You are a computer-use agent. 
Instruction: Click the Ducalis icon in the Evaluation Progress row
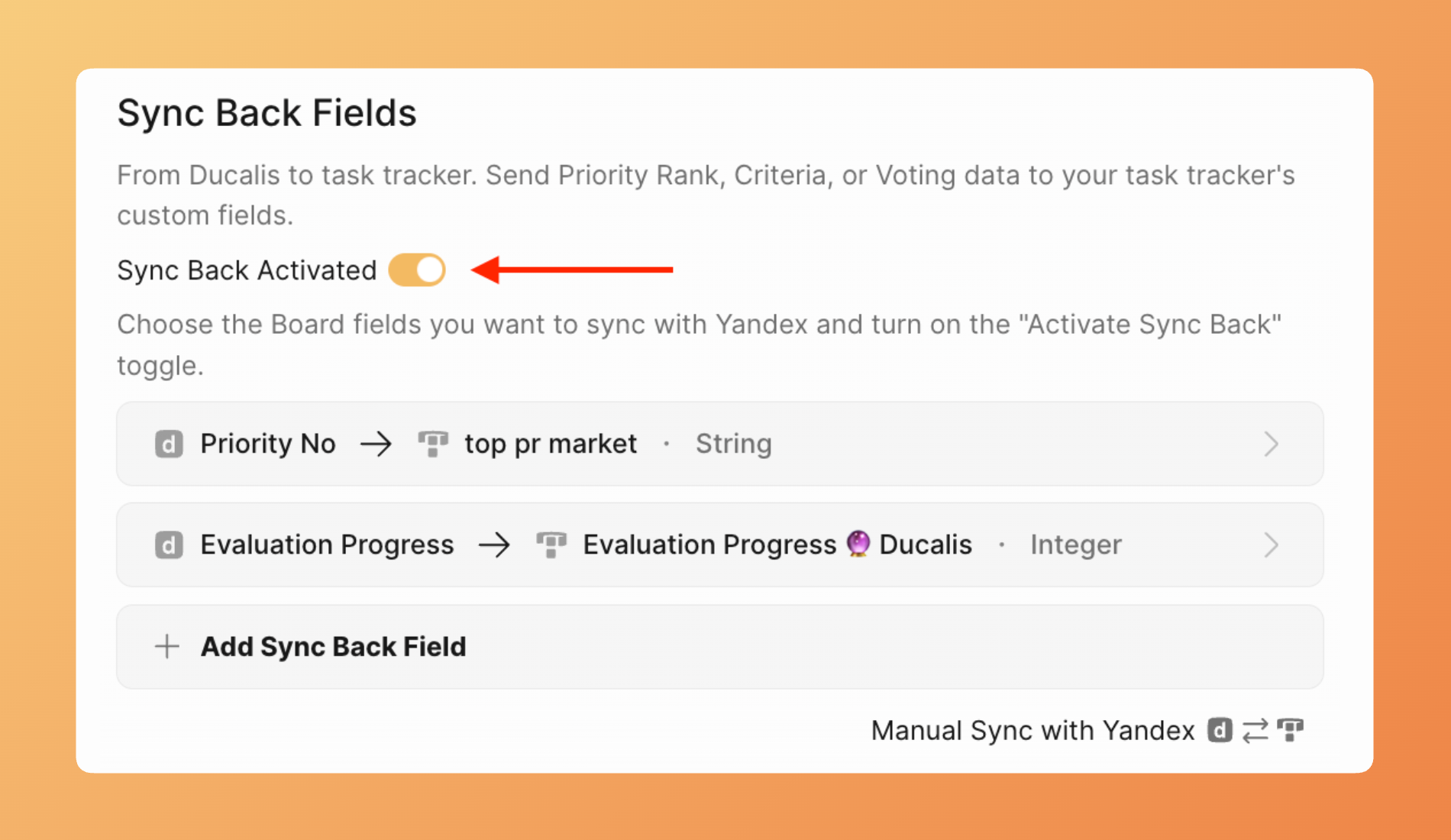[169, 545]
